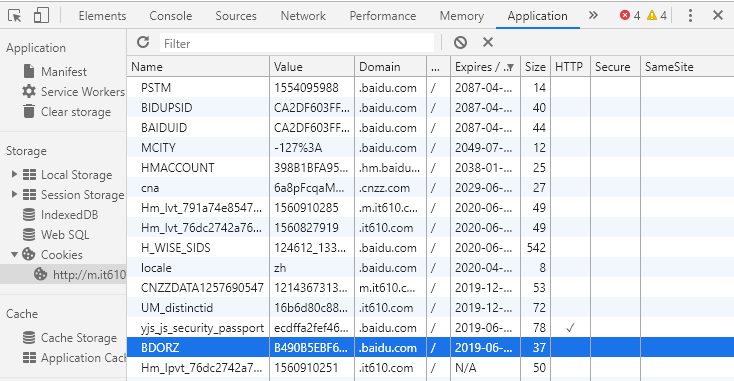
Task: Go to the Memory tab
Action: point(462,15)
